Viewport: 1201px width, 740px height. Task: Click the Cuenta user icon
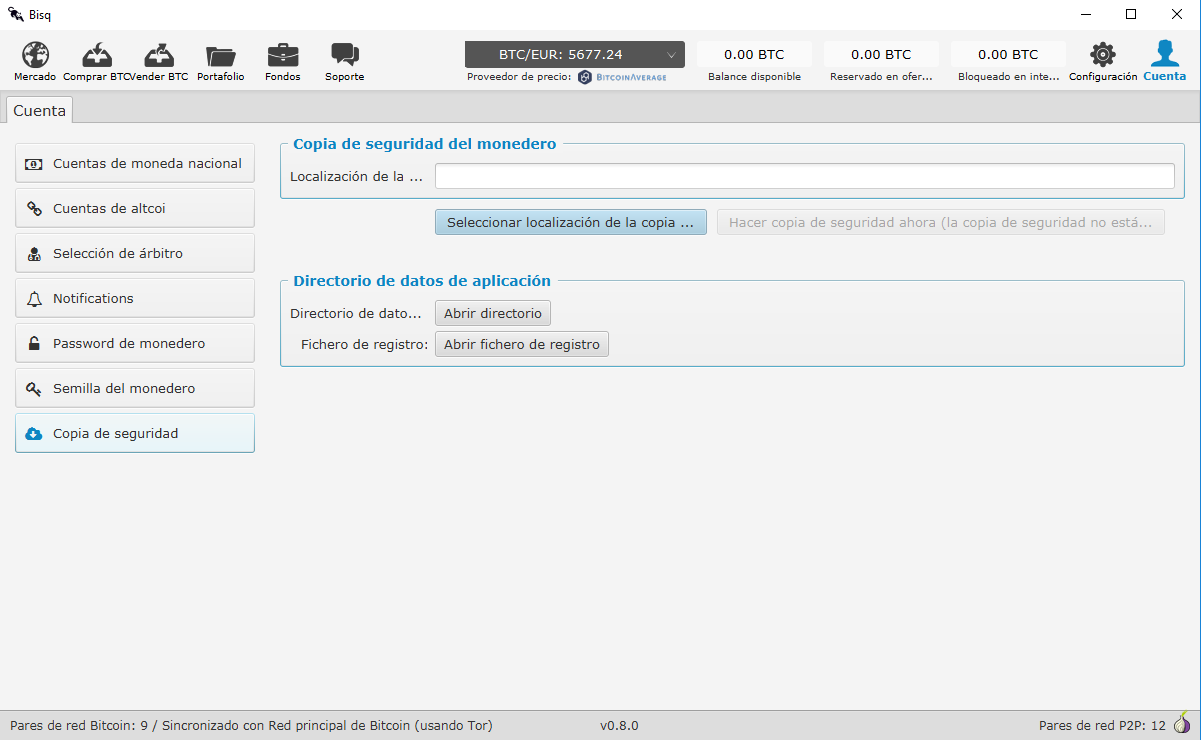(x=1164, y=54)
